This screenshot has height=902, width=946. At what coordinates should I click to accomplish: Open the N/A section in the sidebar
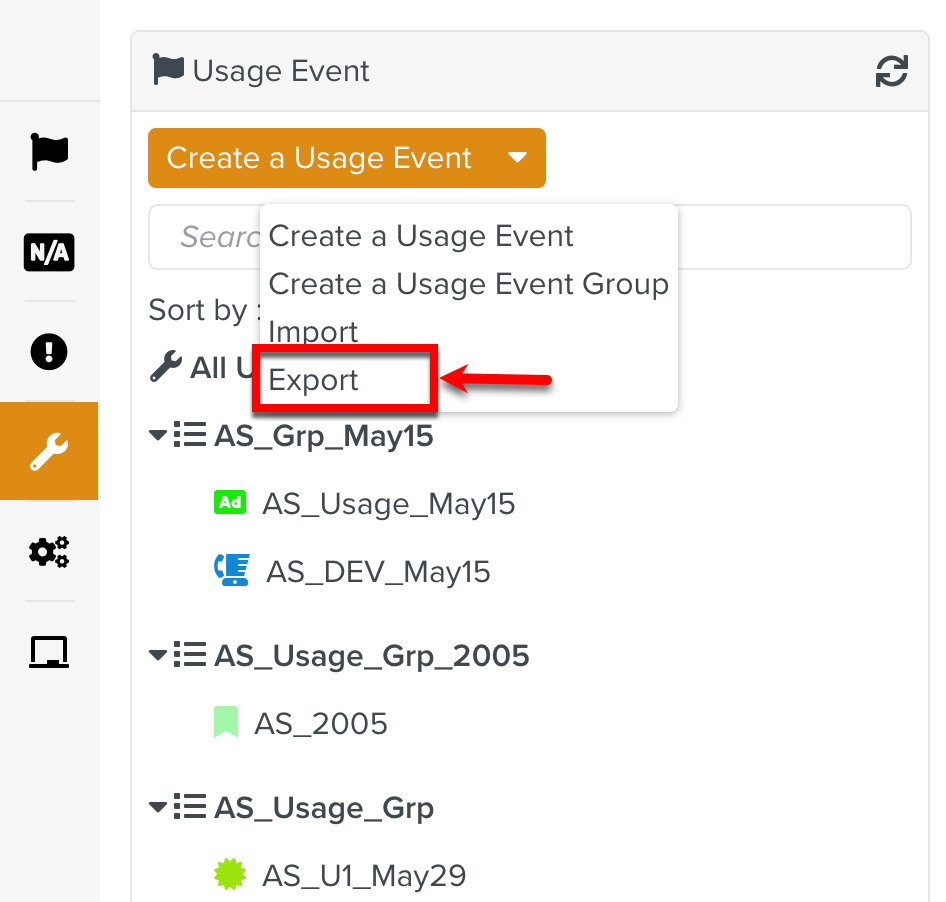click(49, 252)
